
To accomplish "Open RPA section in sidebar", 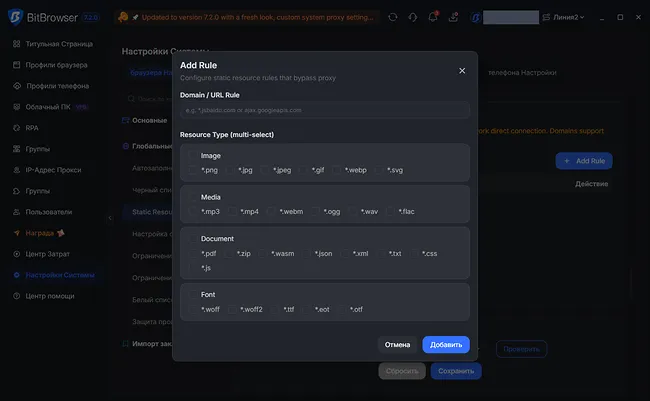I will 32,128.
